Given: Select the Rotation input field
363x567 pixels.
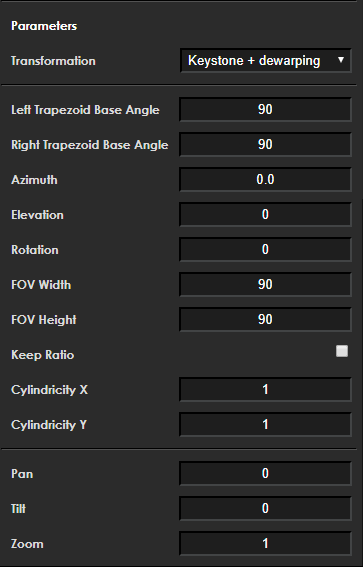Looking at the screenshot, I should (x=265, y=250).
